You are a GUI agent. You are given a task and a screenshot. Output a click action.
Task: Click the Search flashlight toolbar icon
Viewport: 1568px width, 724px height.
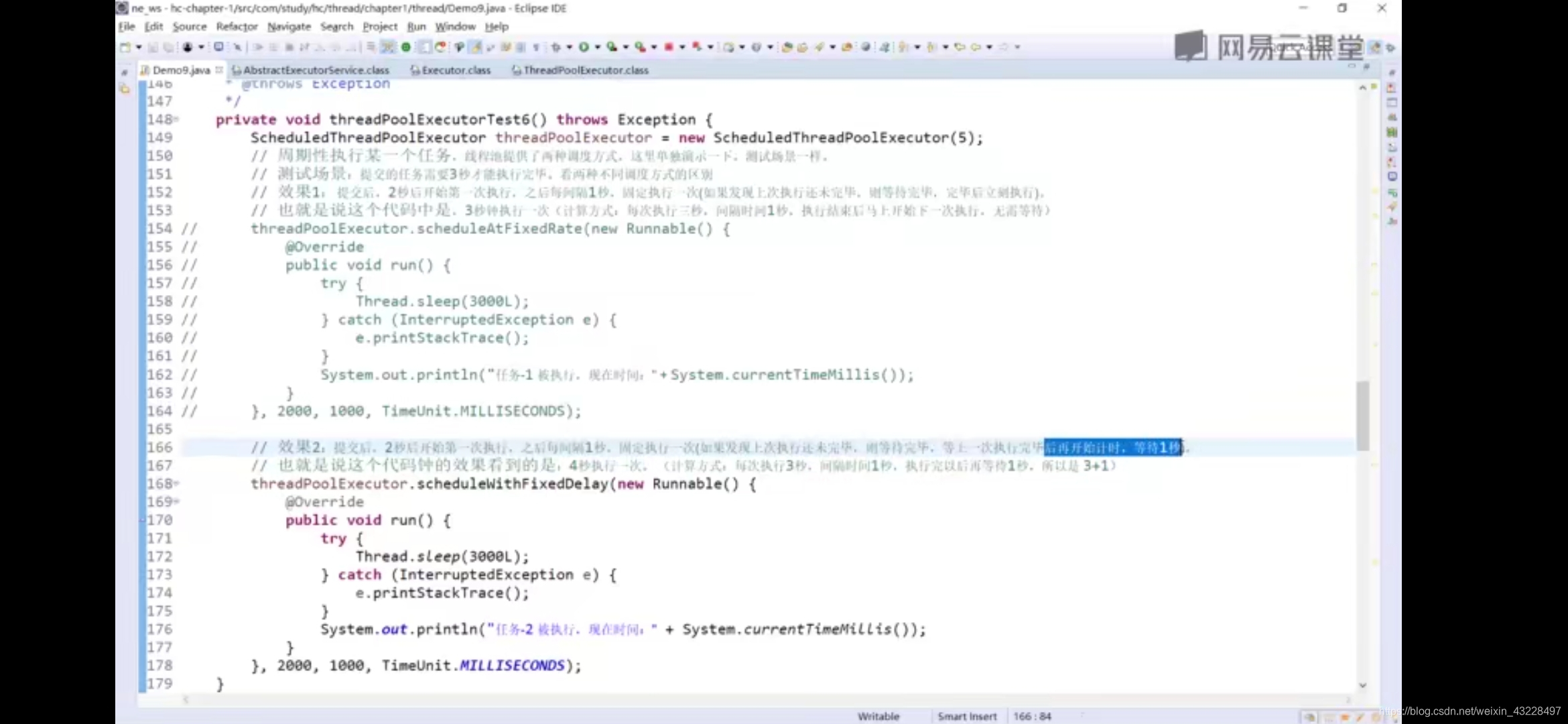(820, 47)
